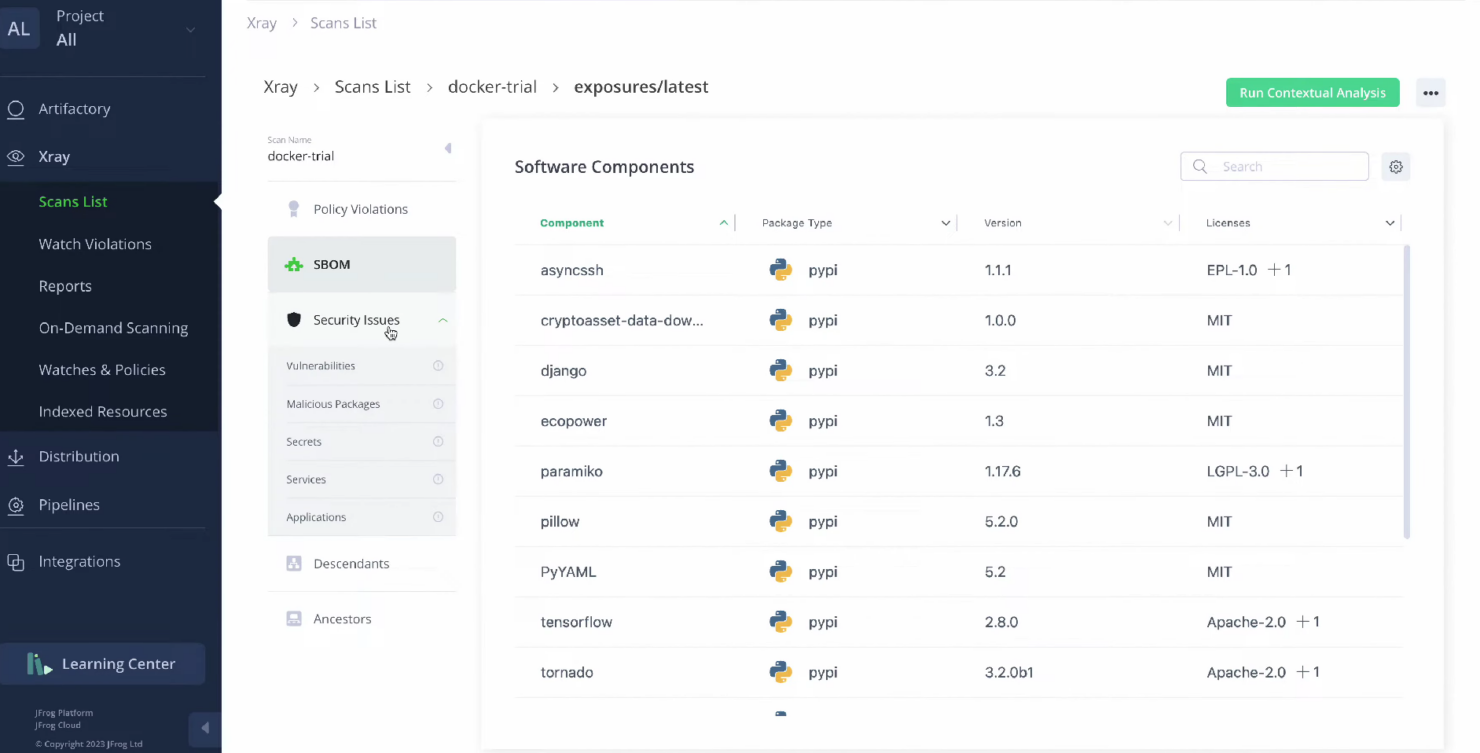This screenshot has height=753, width=1480.
Task: Click the ecopower component name
Action: click(574, 421)
